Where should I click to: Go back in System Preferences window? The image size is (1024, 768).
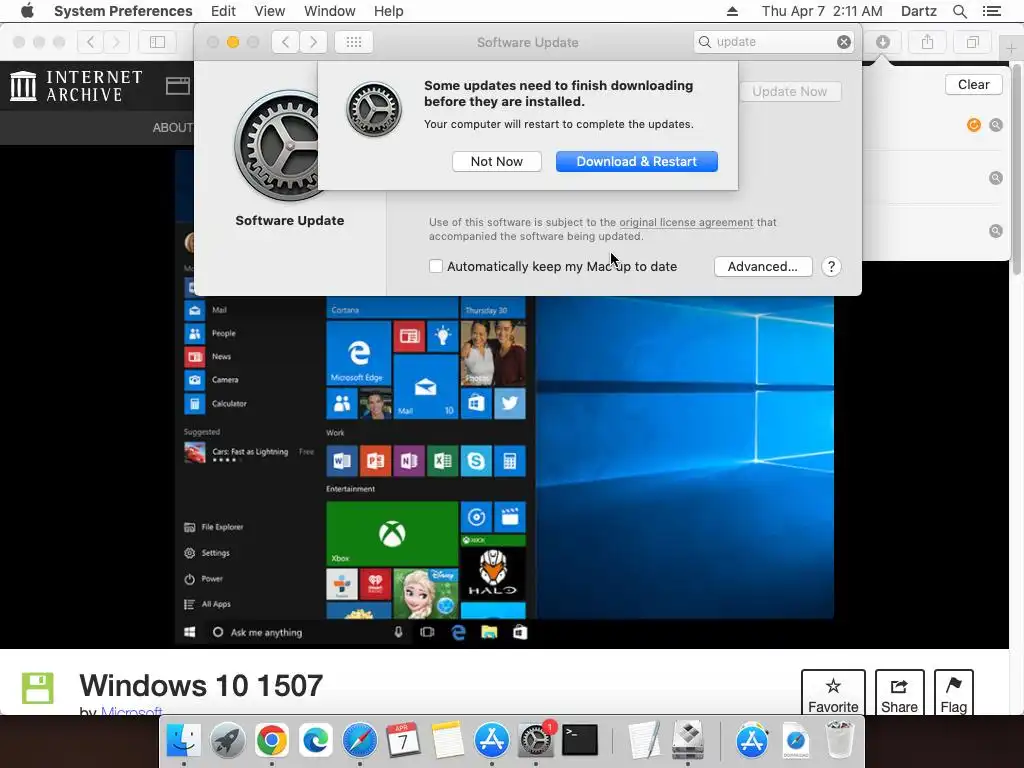pyautogui.click(x=285, y=42)
